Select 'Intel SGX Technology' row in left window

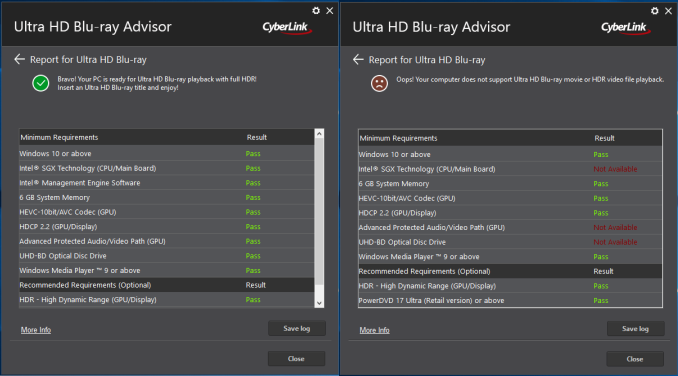pyautogui.click(x=166, y=168)
